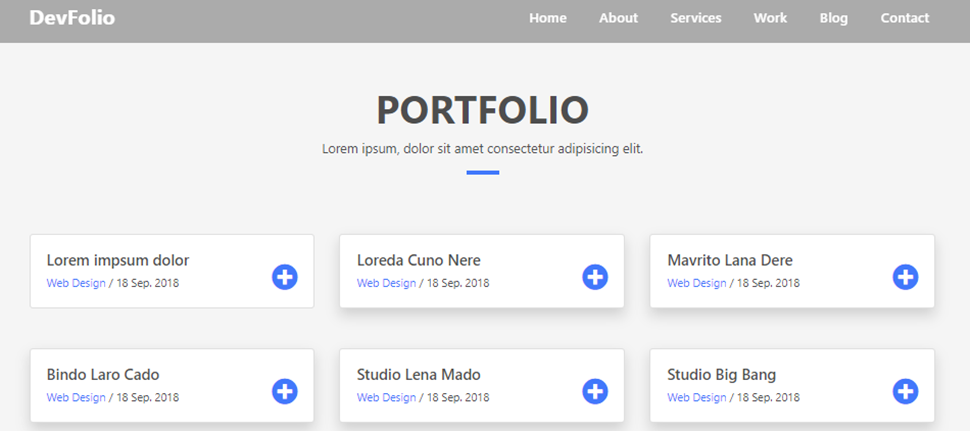This screenshot has height=431, width=970.
Task: Select the Loreda Cuno Nere title
Action: (419, 260)
